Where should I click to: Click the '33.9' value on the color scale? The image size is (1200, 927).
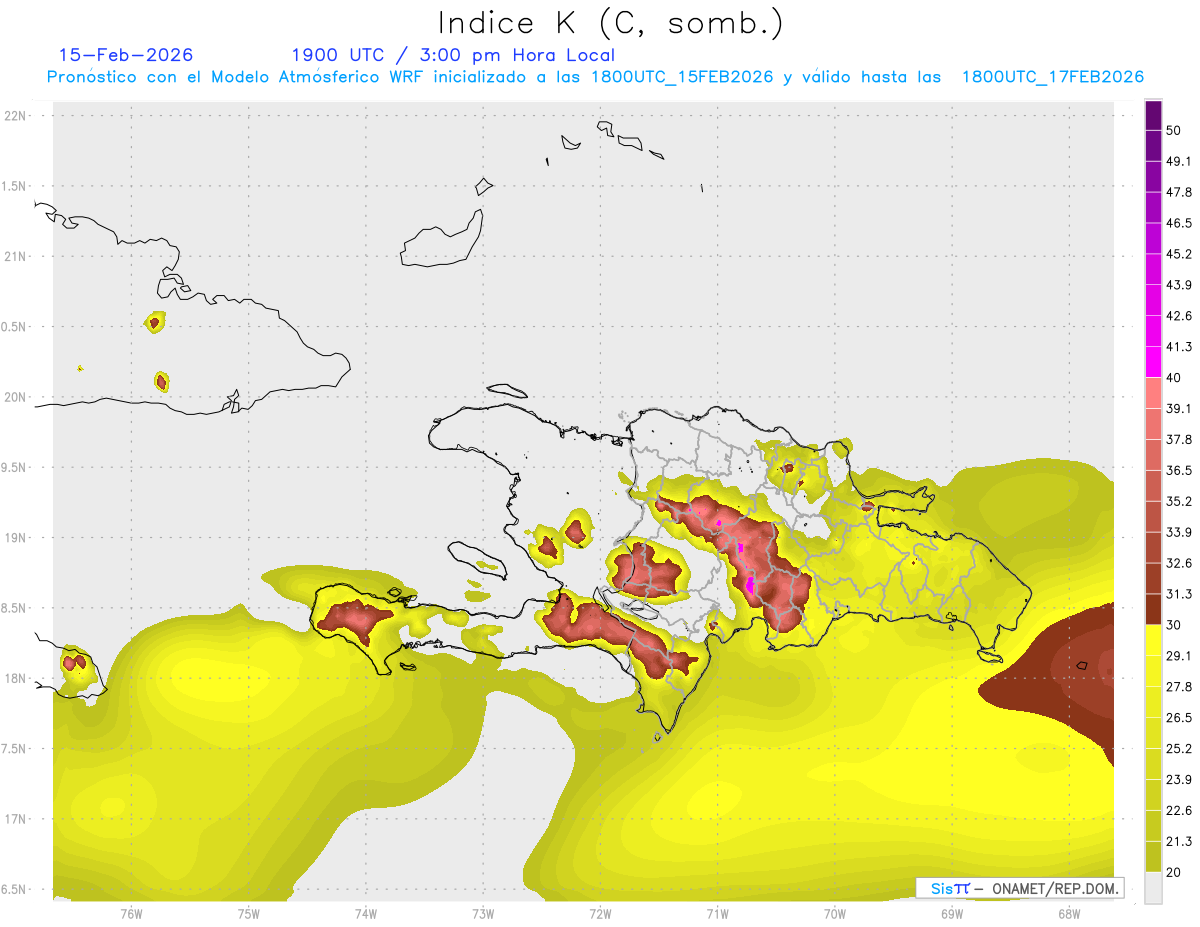pyautogui.click(x=1178, y=532)
